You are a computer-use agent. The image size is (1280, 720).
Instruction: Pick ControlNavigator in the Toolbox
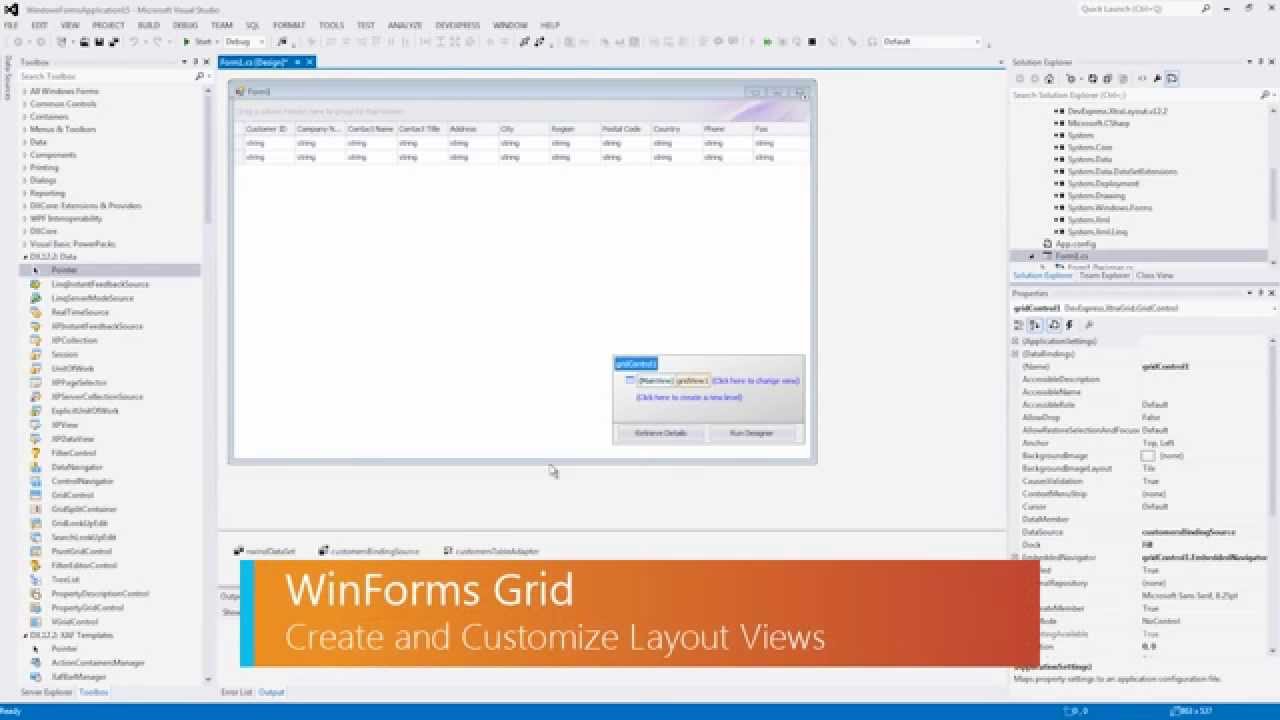coord(82,481)
